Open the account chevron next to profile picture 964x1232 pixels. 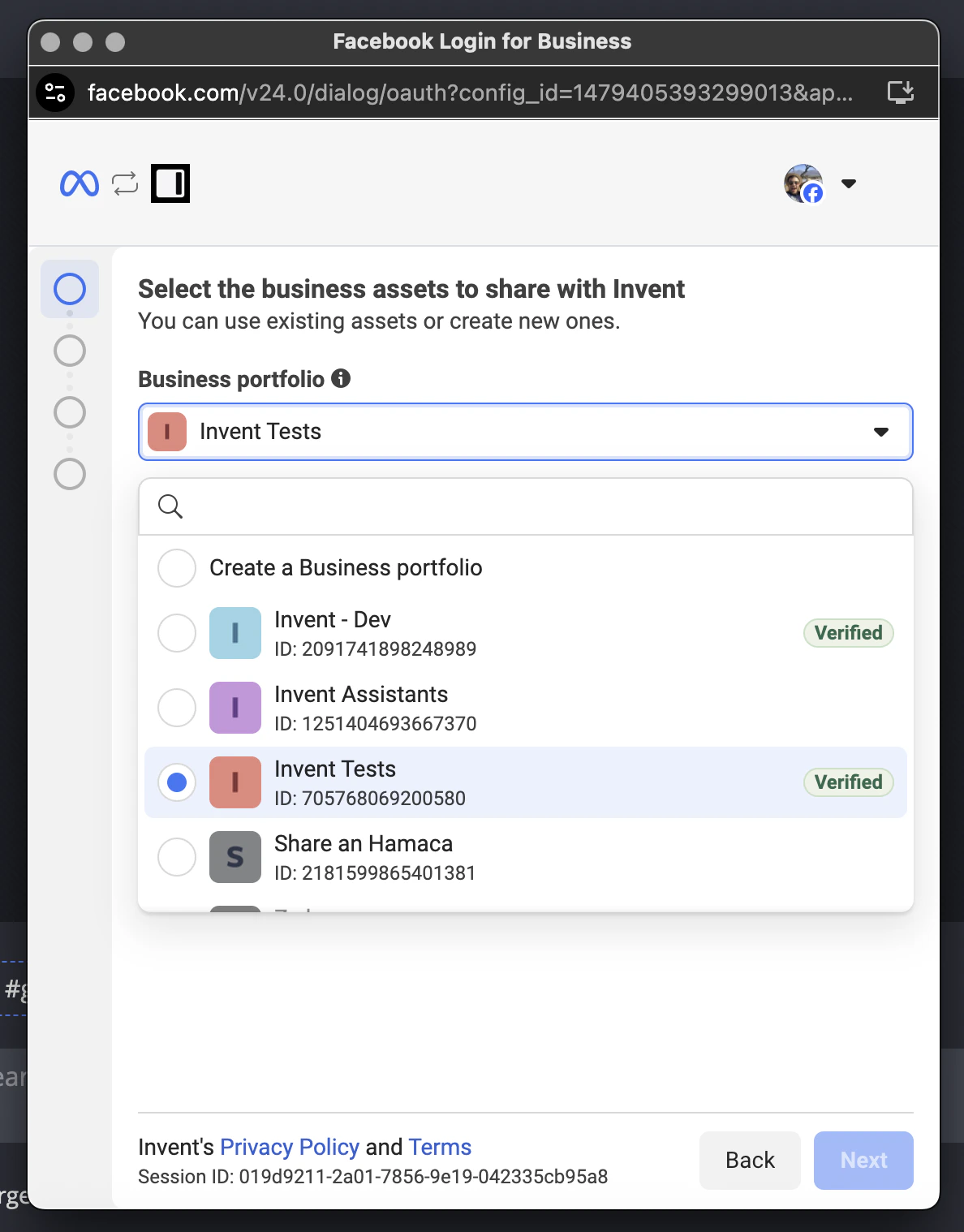pyautogui.click(x=849, y=183)
